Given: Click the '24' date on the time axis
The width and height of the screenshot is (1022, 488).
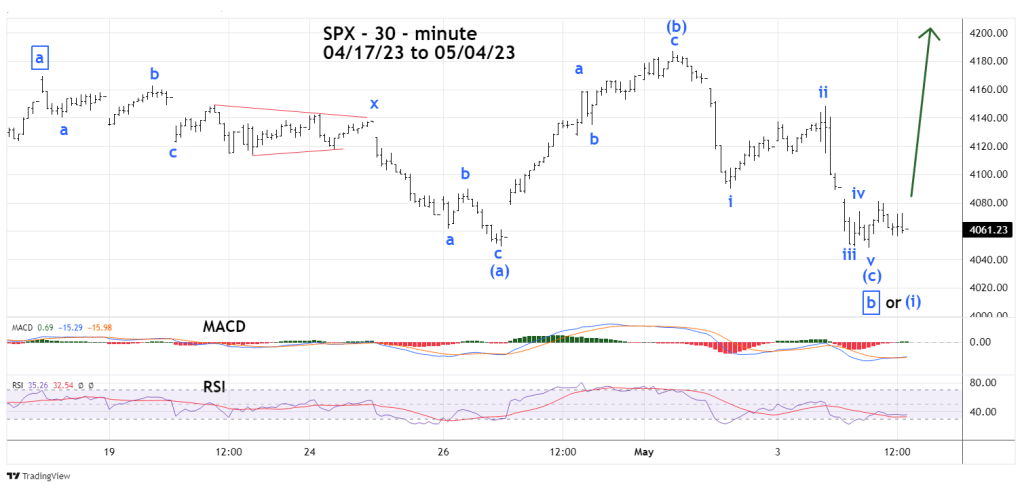Looking at the screenshot, I should (x=311, y=452).
